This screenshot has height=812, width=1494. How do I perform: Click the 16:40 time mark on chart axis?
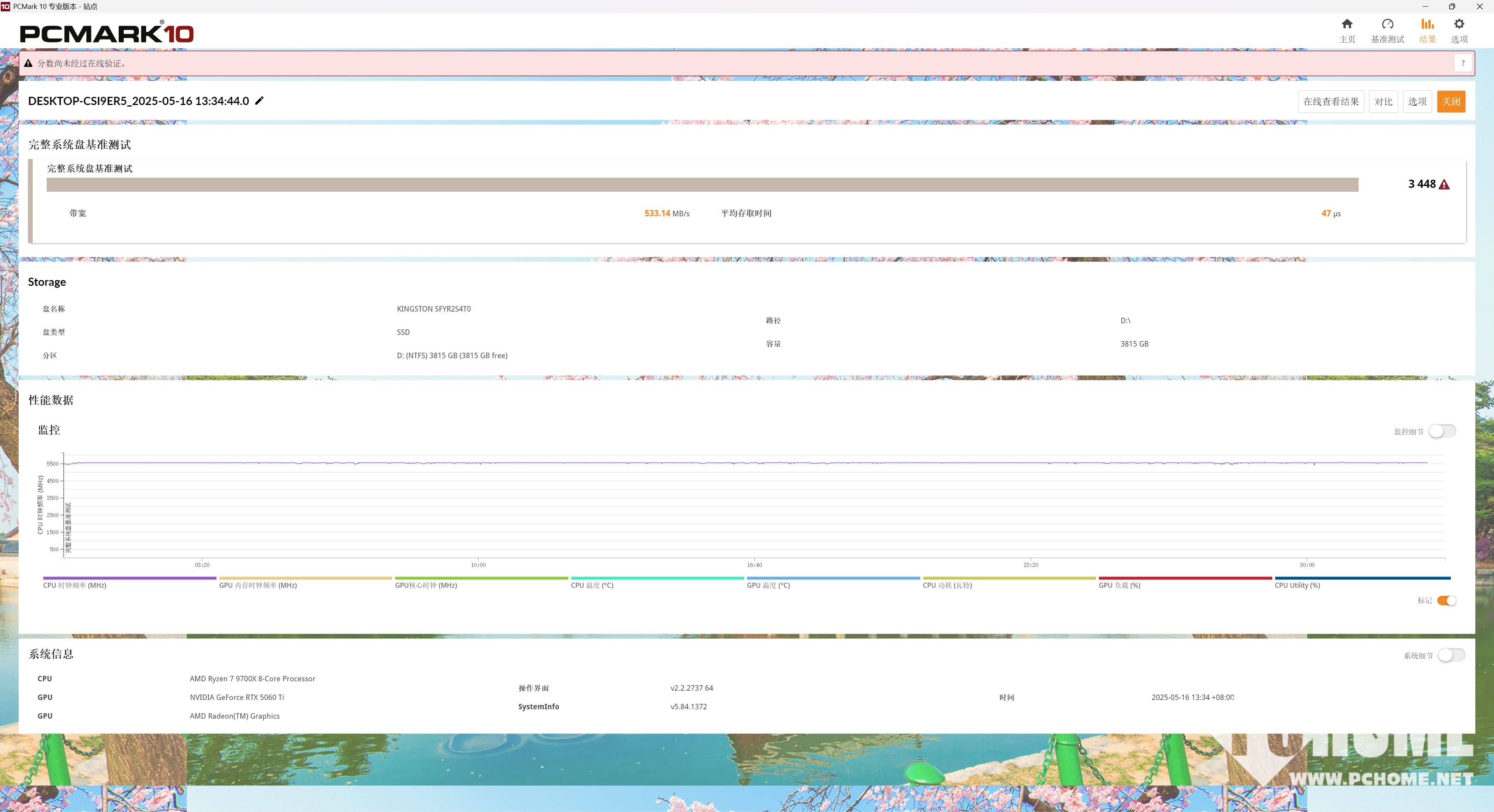(754, 565)
